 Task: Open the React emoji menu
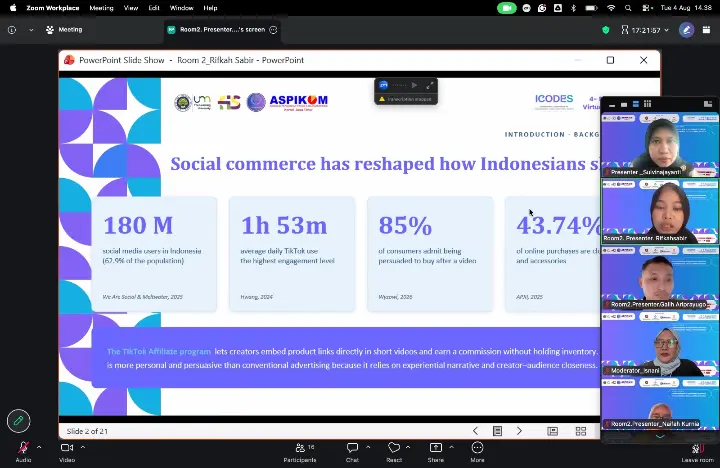394,451
